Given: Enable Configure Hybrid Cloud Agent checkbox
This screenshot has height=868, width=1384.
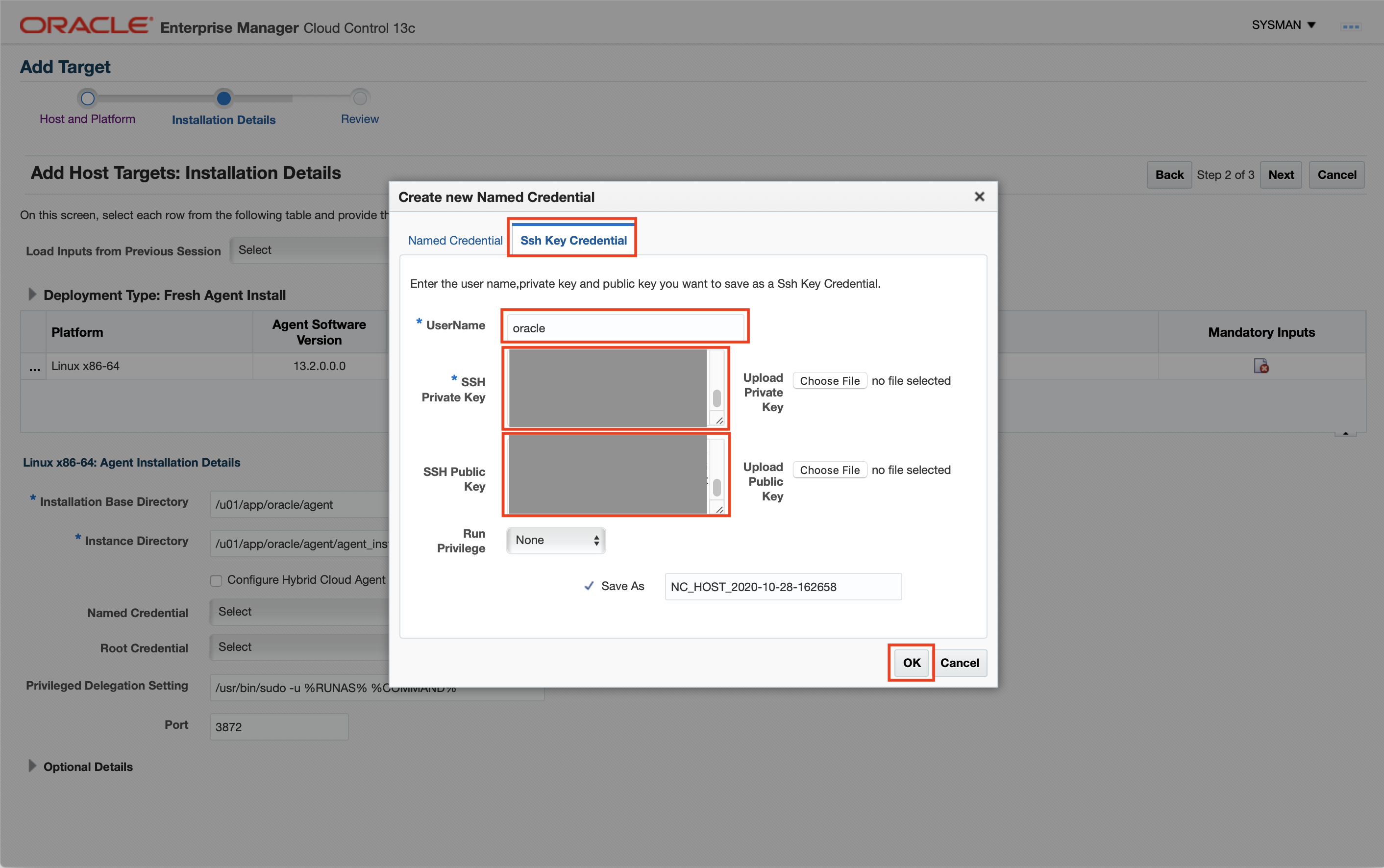Looking at the screenshot, I should click(x=216, y=580).
